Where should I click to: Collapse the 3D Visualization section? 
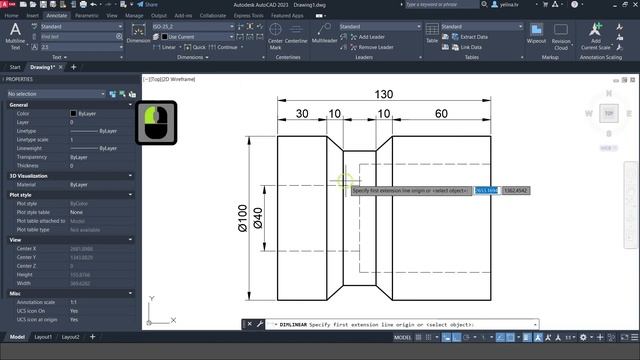coord(130,176)
